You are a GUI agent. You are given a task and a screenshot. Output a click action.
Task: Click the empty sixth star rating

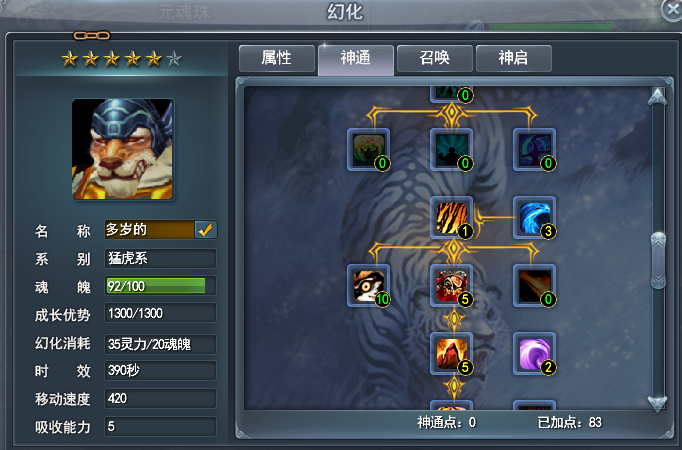coord(174,58)
